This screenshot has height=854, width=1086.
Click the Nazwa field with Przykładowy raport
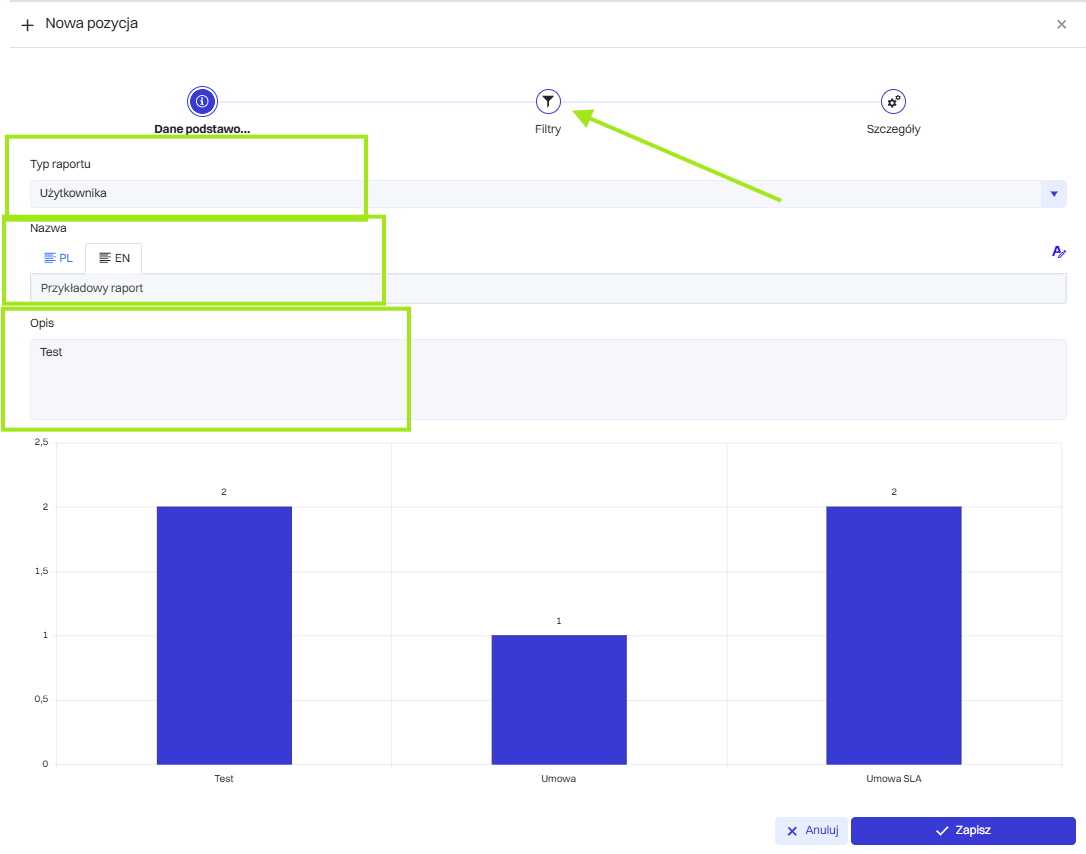click(548, 288)
